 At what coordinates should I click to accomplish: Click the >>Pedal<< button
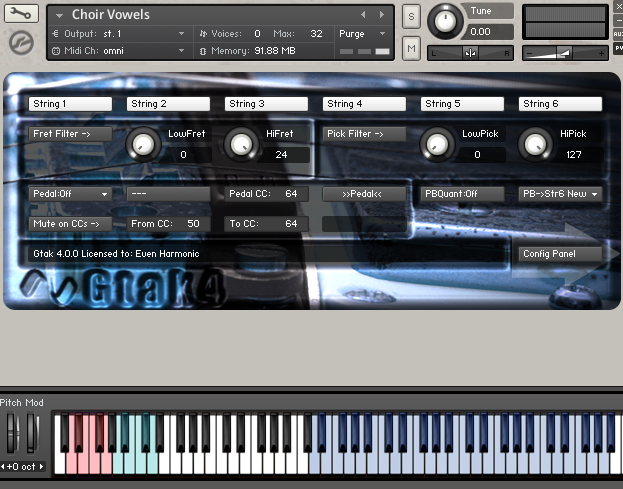(x=364, y=194)
